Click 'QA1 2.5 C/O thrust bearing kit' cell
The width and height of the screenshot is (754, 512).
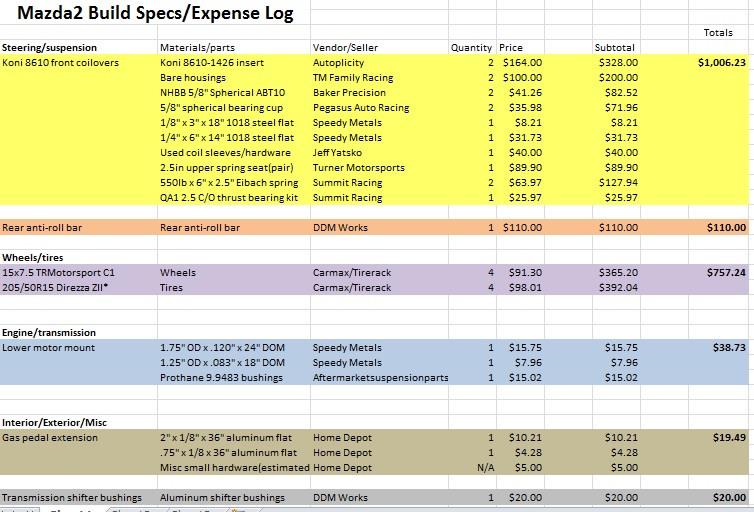tap(234, 198)
